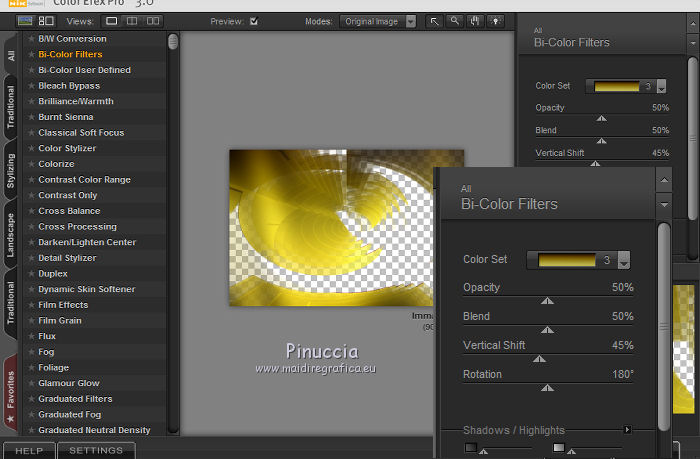The width and height of the screenshot is (700, 459).
Task: Click the SETTINGS button
Action: click(x=96, y=451)
